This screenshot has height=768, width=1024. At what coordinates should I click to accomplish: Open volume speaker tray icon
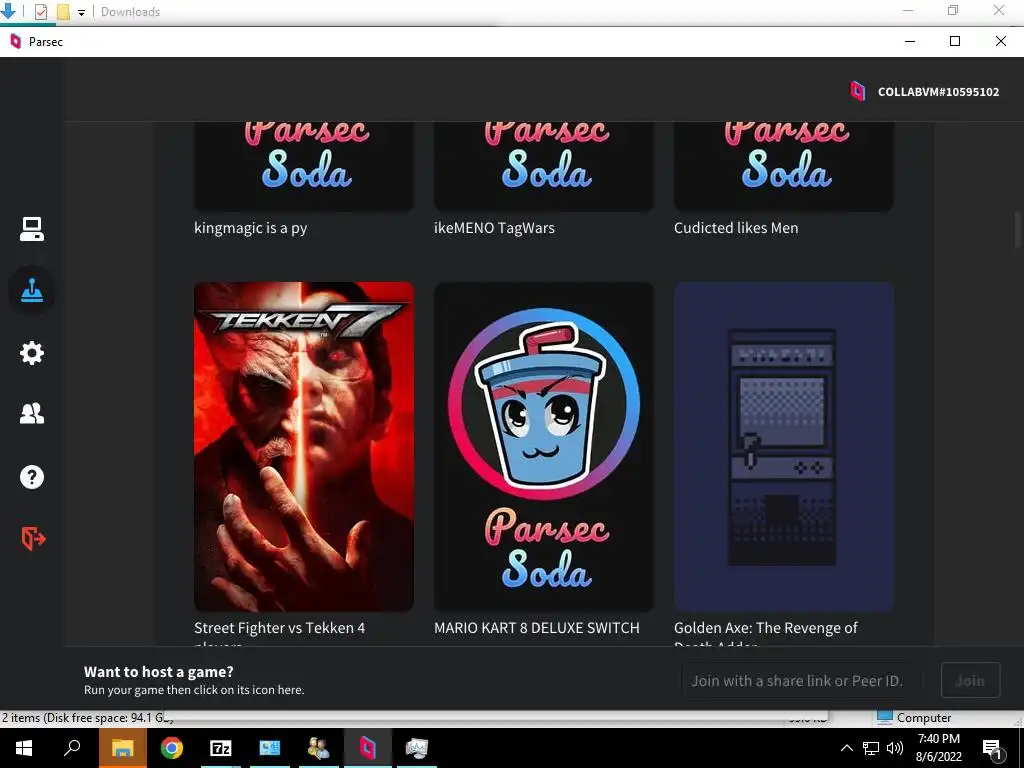coord(895,748)
